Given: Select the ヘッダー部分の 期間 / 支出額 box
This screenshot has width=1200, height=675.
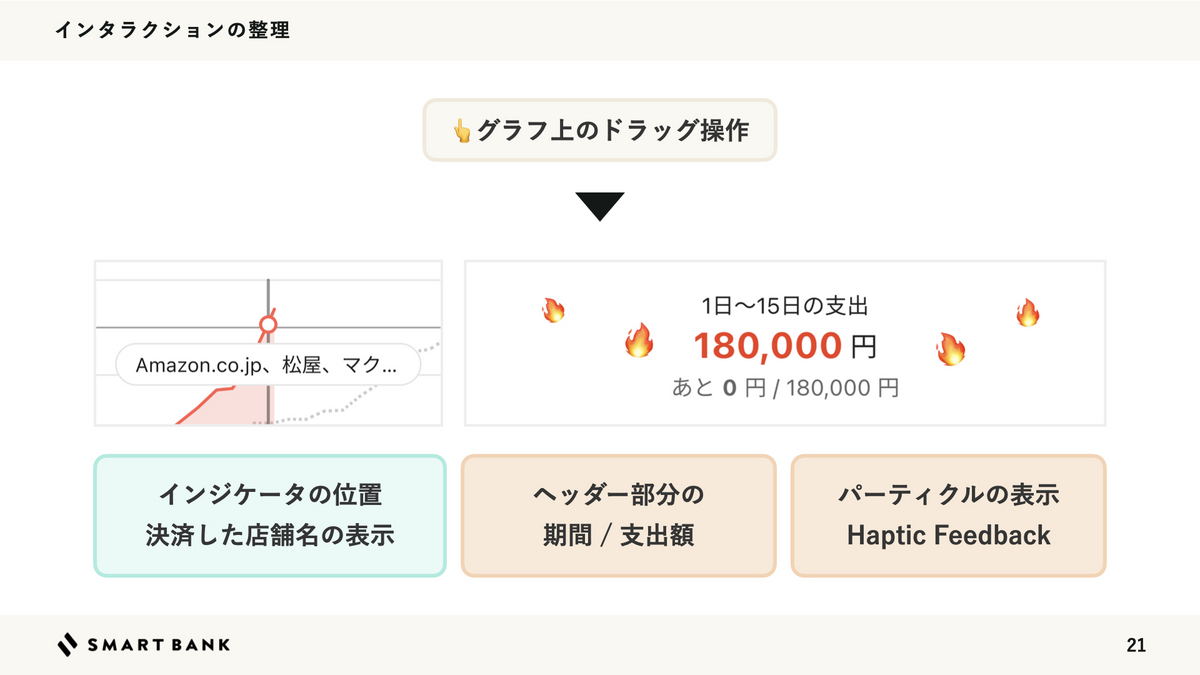Looking at the screenshot, I should (618, 516).
